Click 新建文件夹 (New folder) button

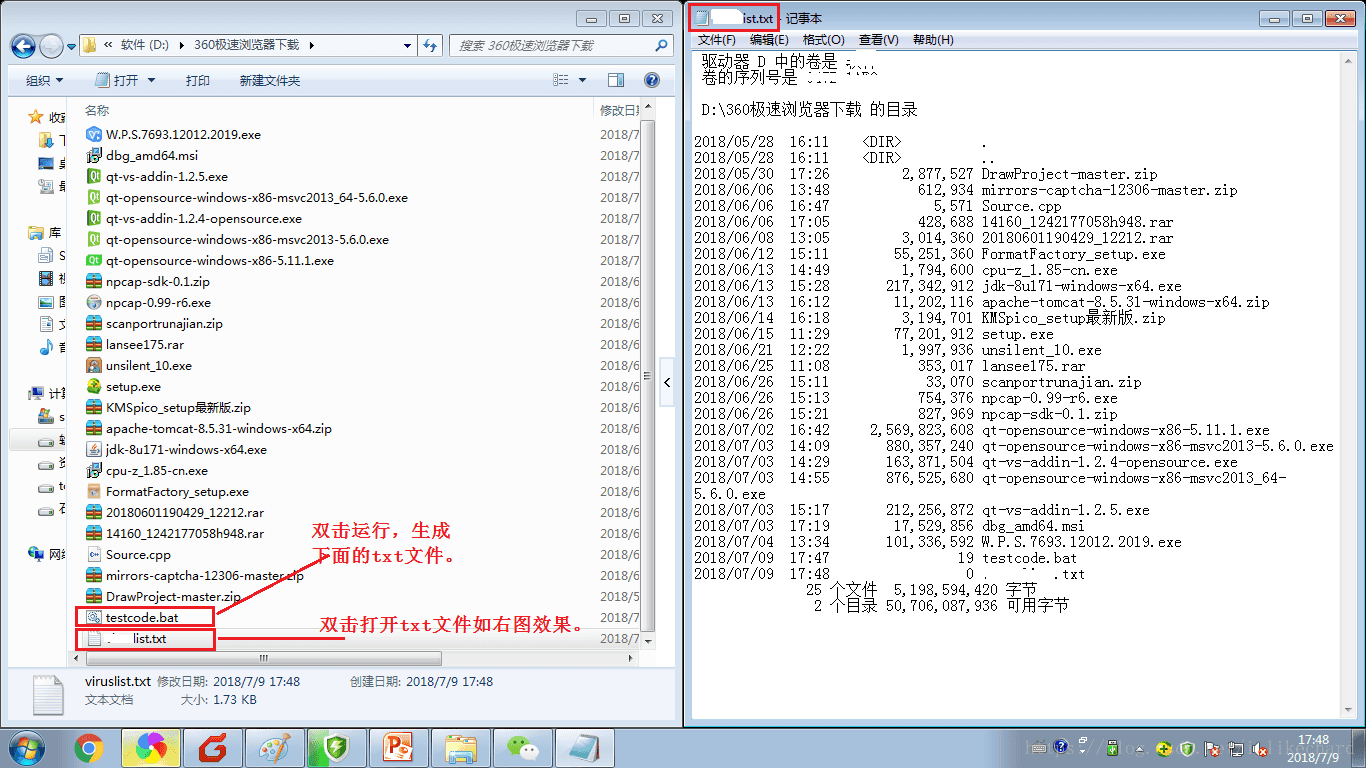[x=270, y=80]
